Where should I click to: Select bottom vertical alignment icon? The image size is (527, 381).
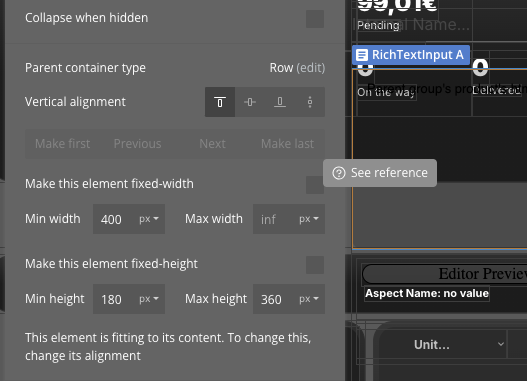280,102
